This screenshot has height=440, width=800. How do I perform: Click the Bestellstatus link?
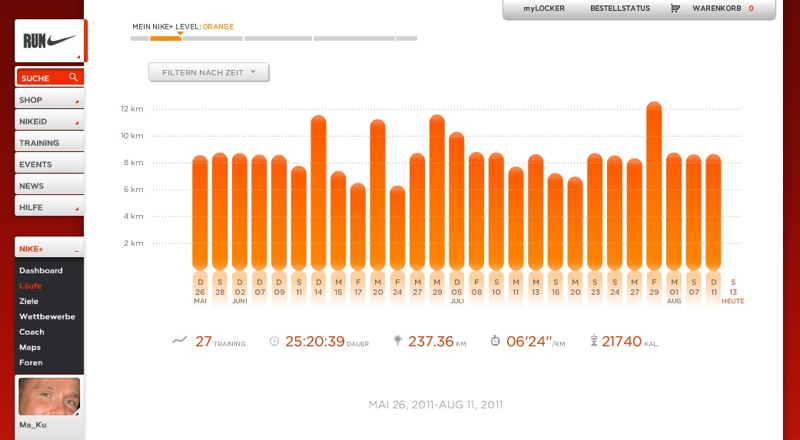click(x=619, y=8)
